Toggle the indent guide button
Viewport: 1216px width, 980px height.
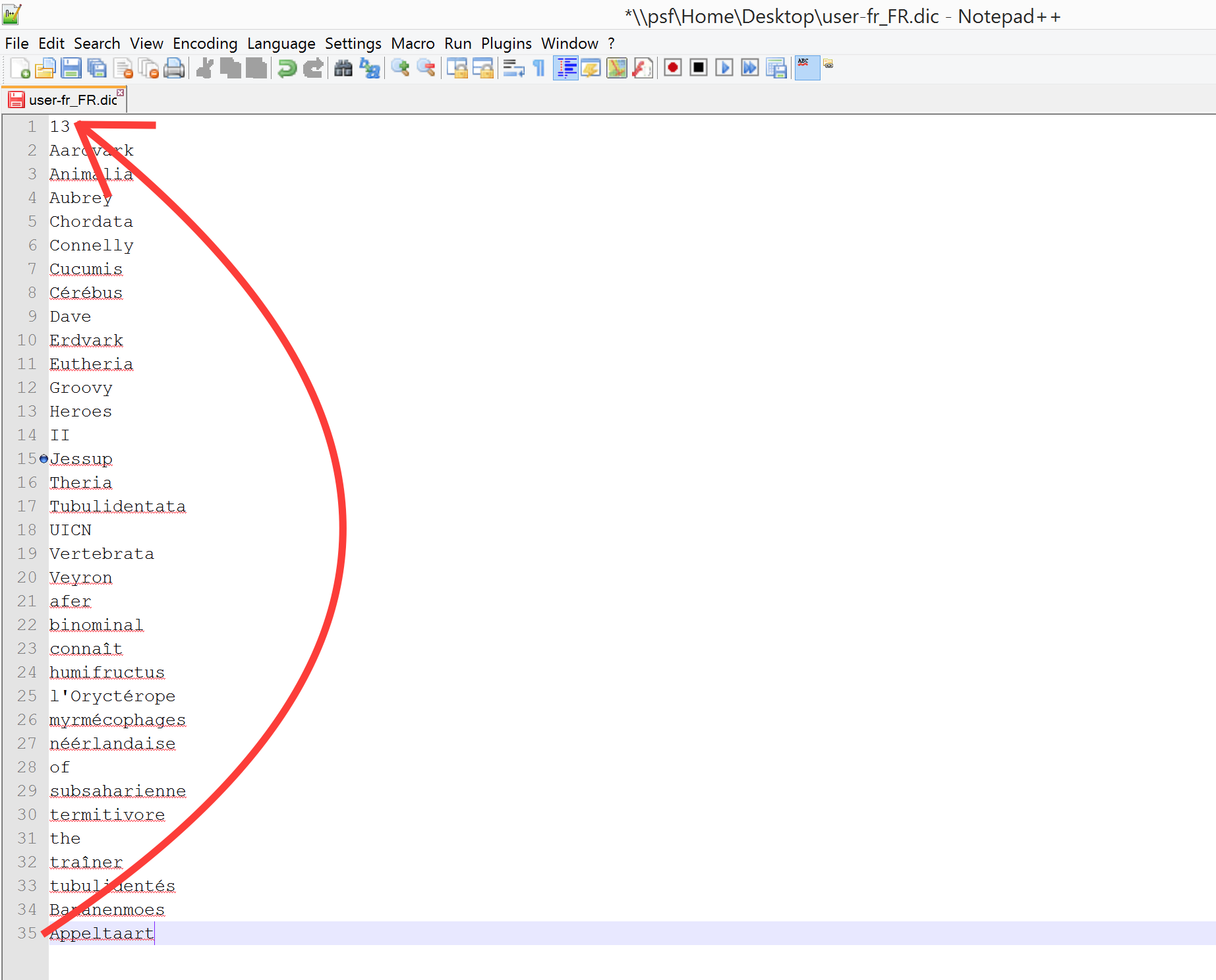(x=566, y=68)
